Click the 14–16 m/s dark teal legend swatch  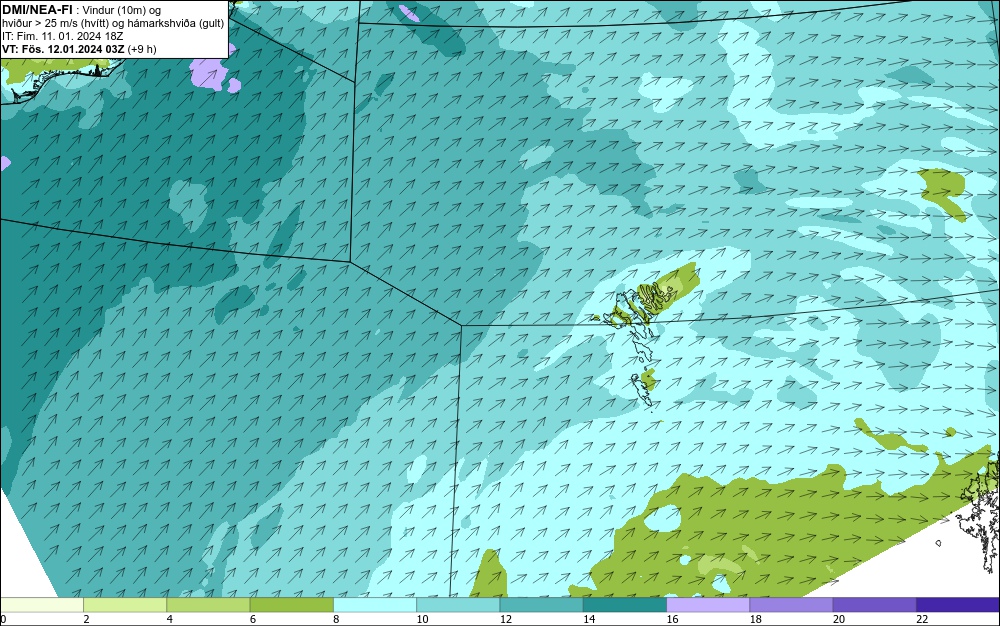(624, 605)
